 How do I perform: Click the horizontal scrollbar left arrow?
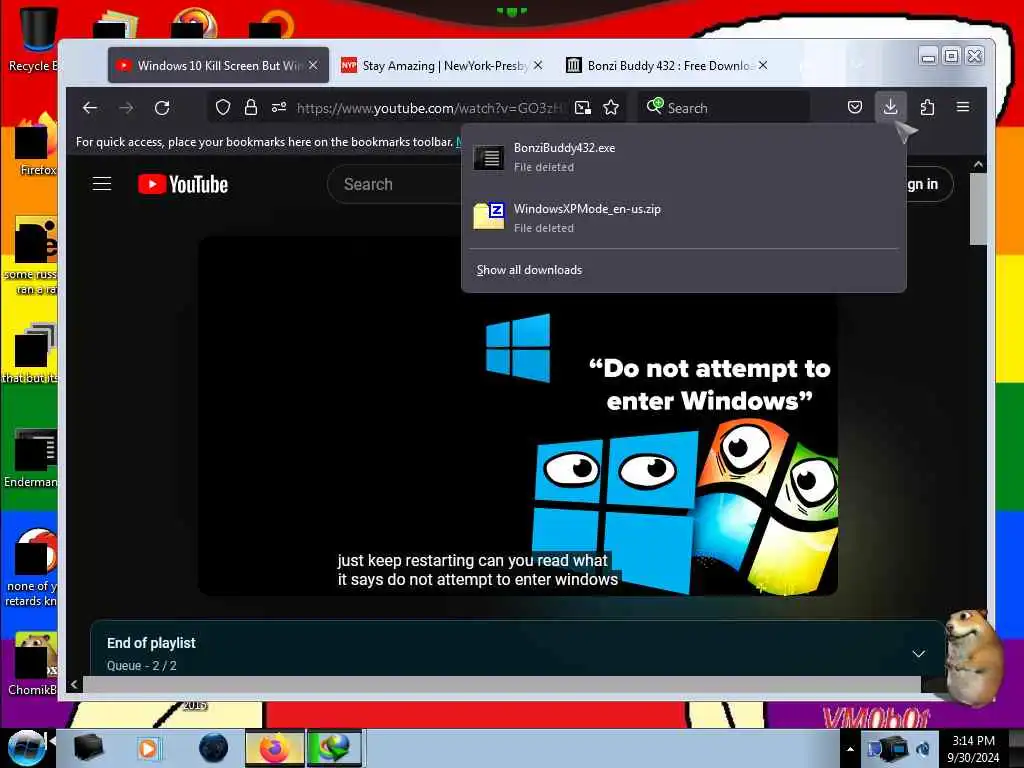74,684
